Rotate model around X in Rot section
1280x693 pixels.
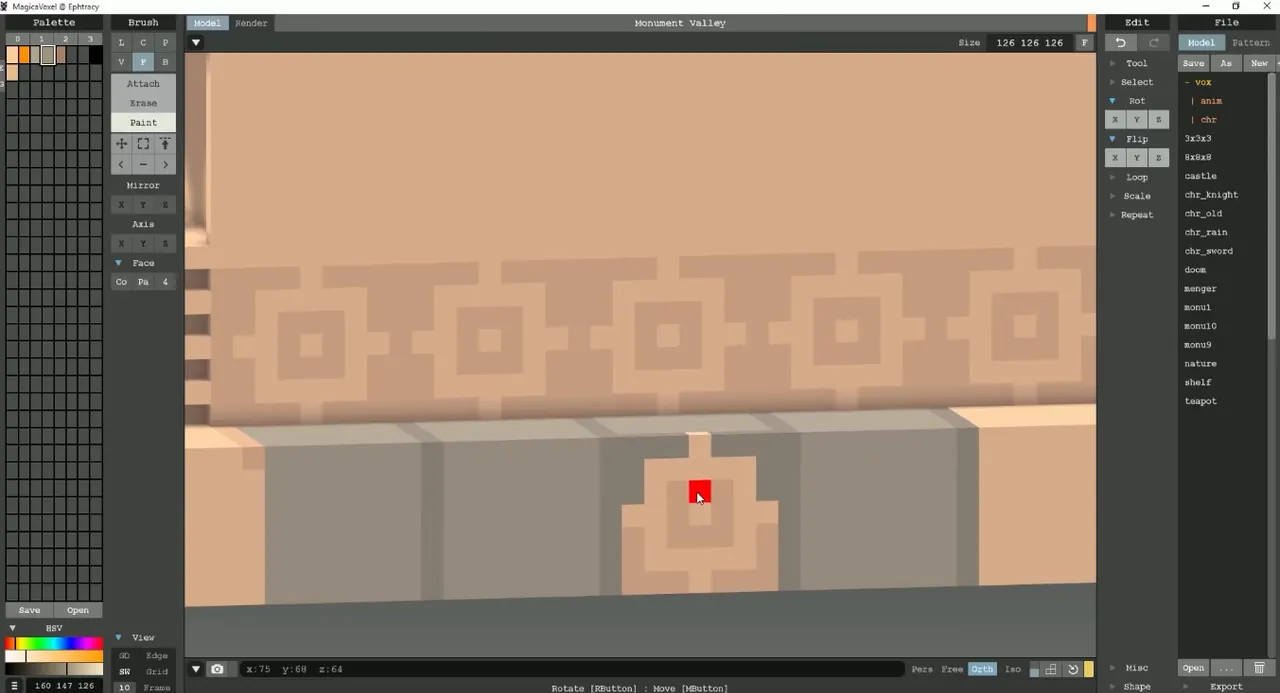click(x=1115, y=120)
